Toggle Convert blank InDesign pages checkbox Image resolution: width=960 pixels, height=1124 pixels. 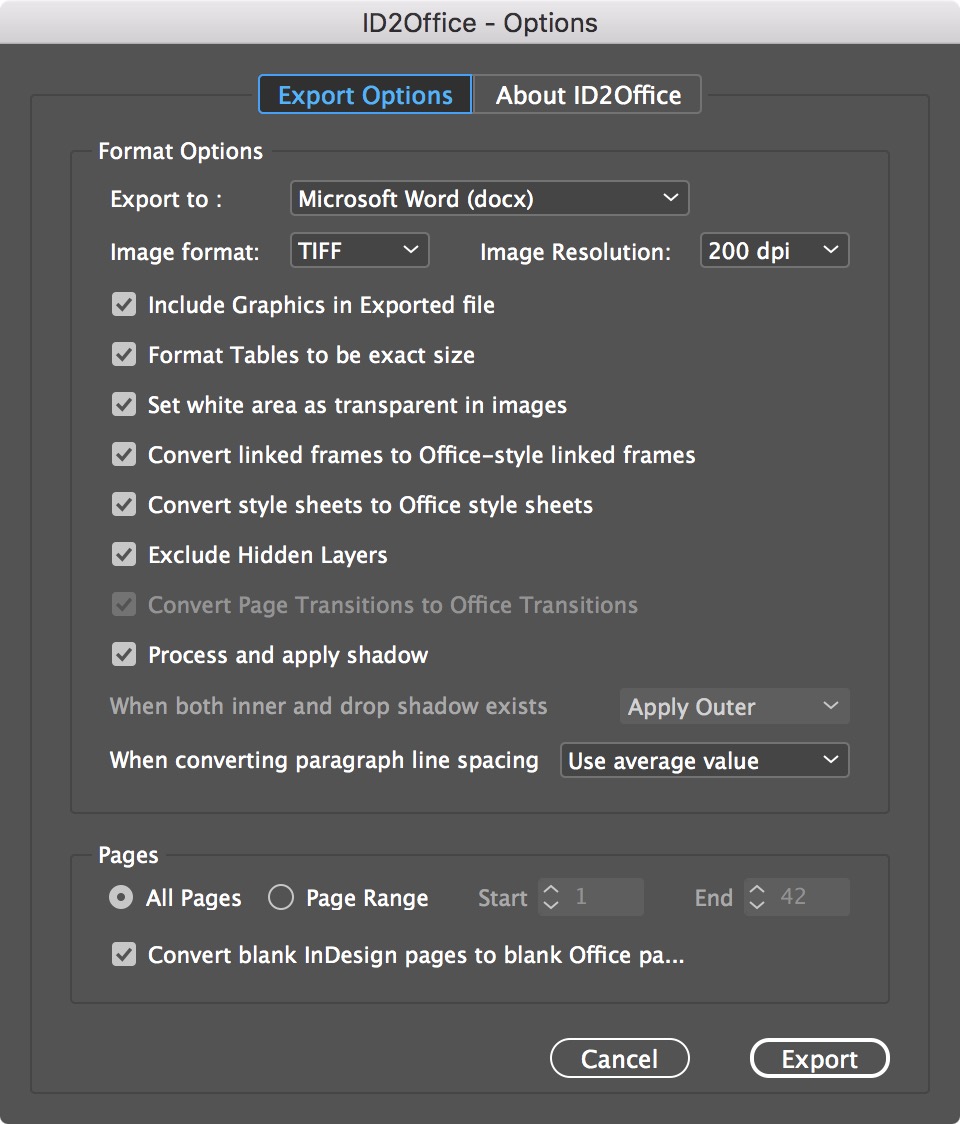pyautogui.click(x=124, y=955)
